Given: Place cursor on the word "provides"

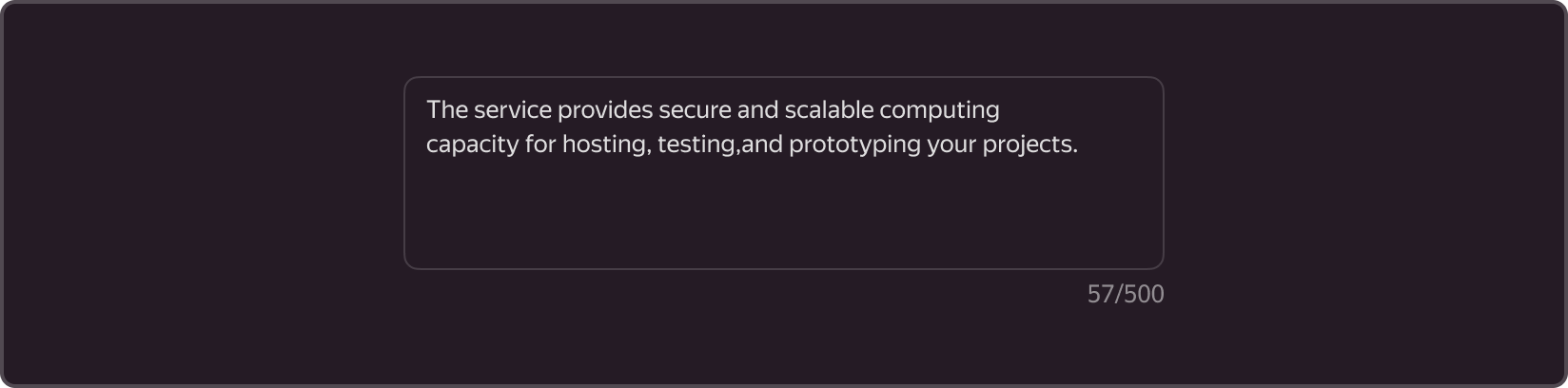Looking at the screenshot, I should (x=605, y=110).
